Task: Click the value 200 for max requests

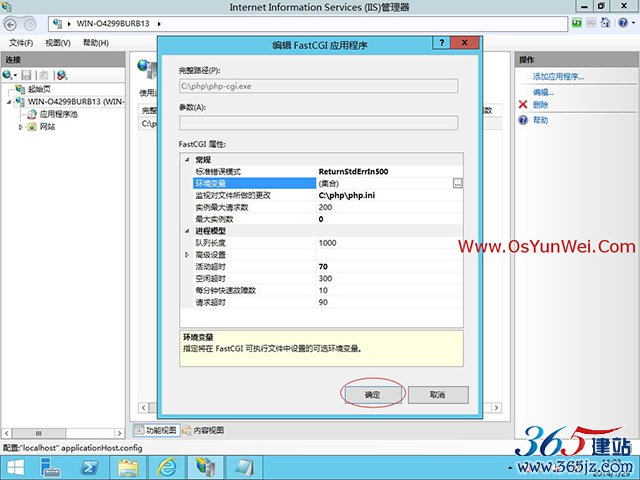Action: coord(325,207)
